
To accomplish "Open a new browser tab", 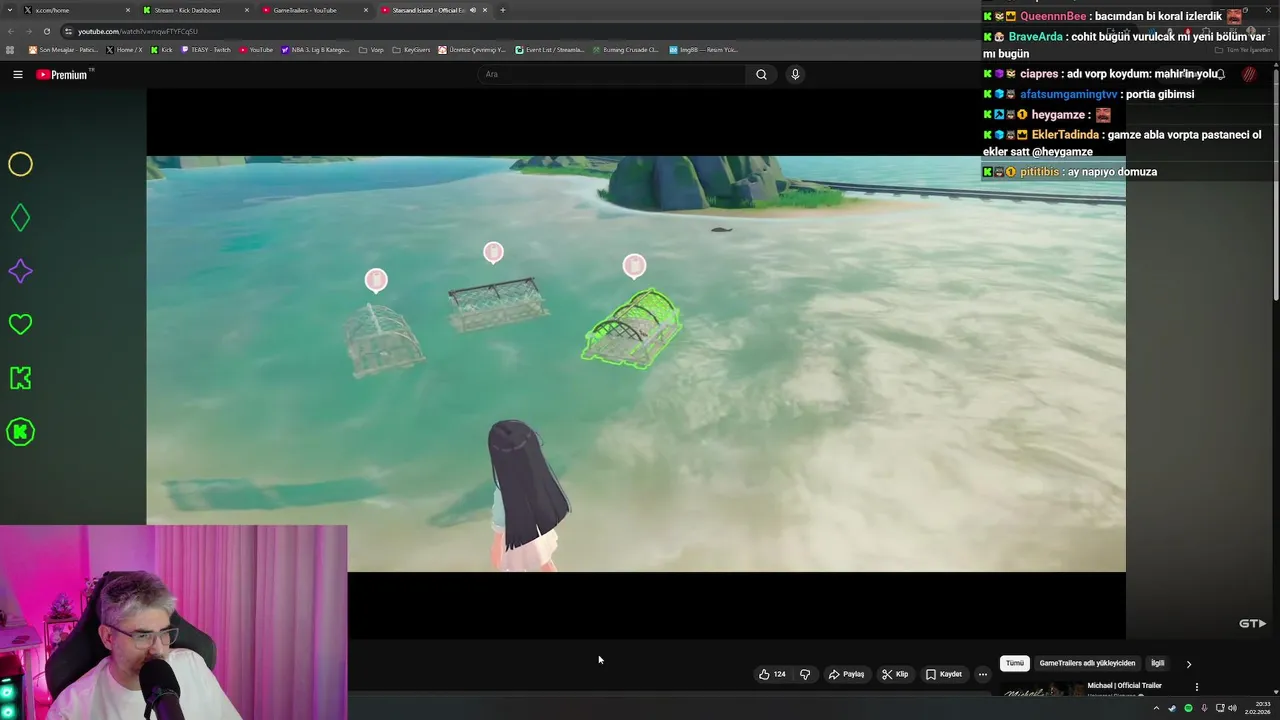I will tap(503, 10).
